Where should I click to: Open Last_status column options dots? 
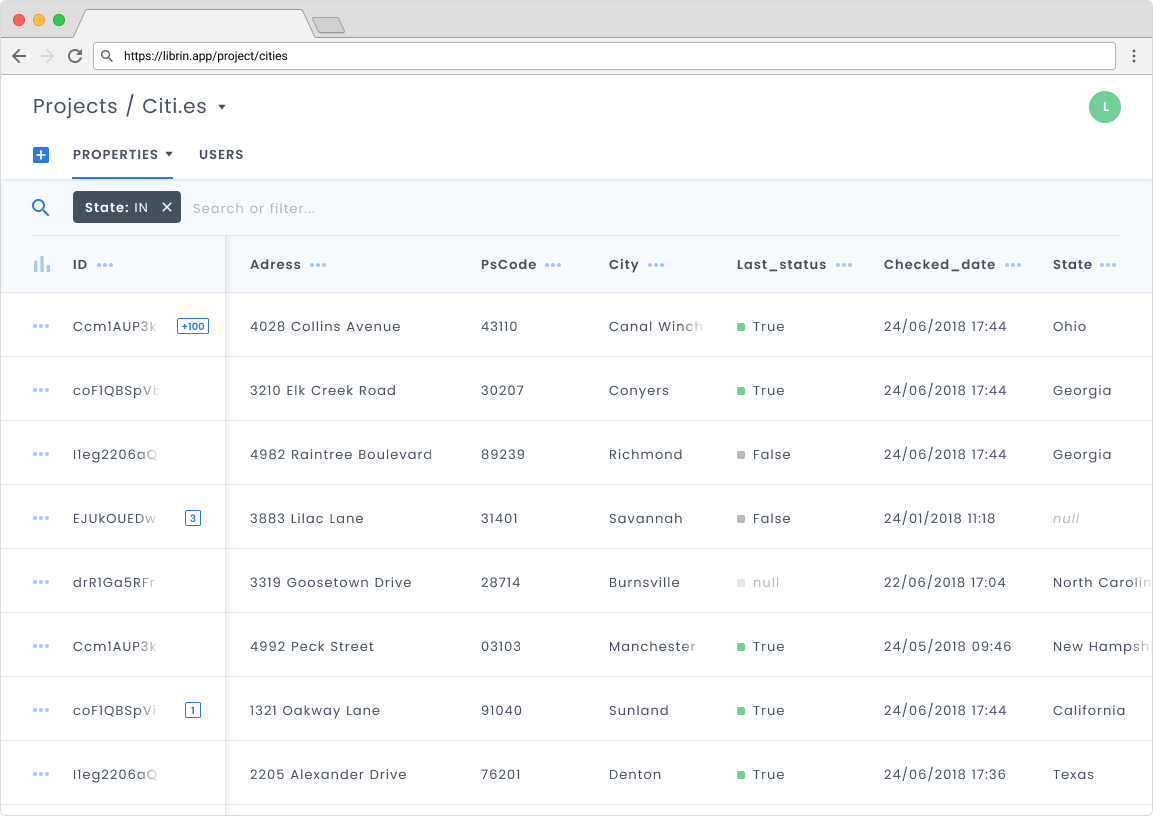pyautogui.click(x=844, y=265)
